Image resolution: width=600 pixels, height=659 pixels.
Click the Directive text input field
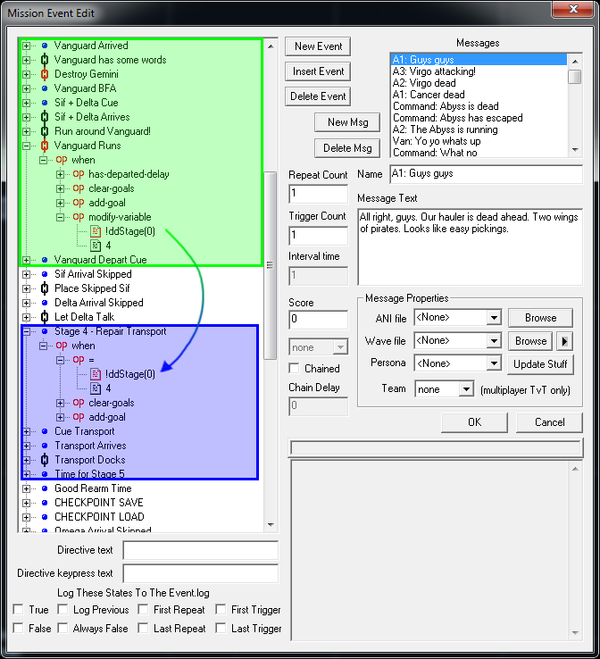click(x=200, y=550)
